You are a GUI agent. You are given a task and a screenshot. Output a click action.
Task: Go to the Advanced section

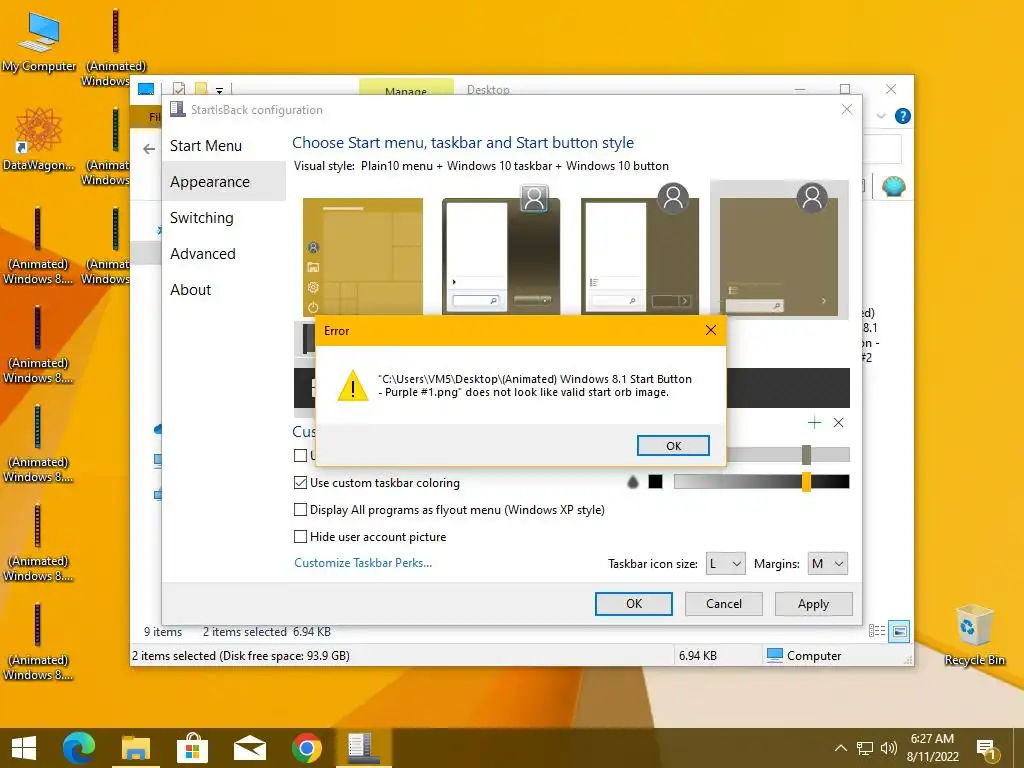[x=202, y=253]
